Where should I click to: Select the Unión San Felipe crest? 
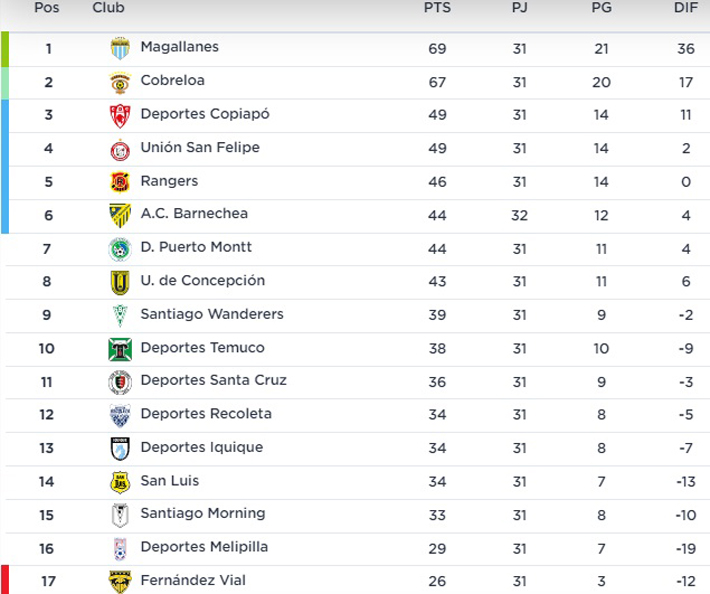(x=120, y=149)
